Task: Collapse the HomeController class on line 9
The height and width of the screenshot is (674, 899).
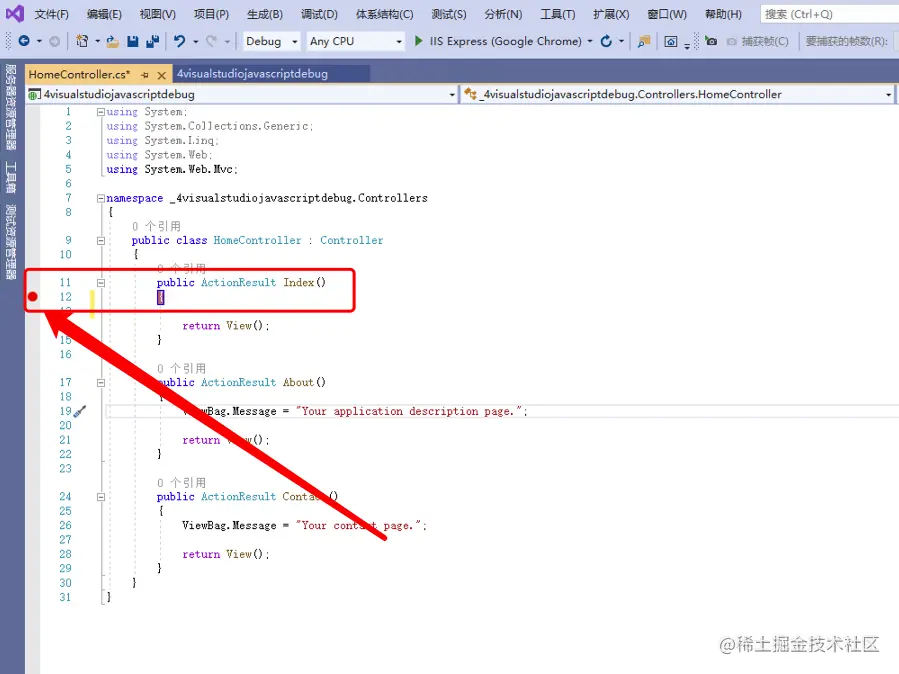Action: pyautogui.click(x=101, y=241)
